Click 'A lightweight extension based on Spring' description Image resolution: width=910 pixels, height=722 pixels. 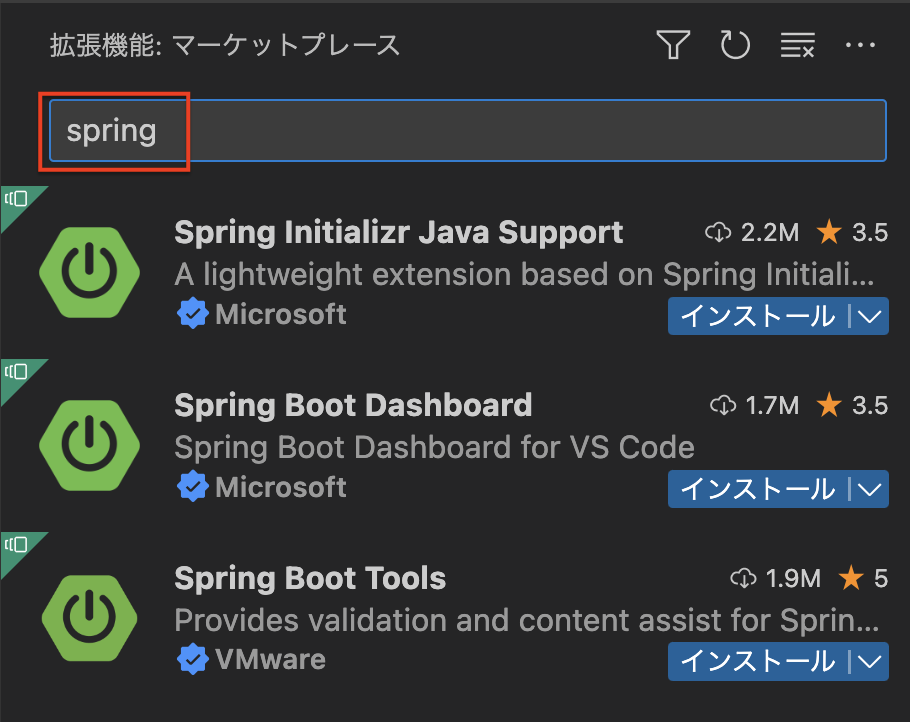pyautogui.click(x=525, y=275)
